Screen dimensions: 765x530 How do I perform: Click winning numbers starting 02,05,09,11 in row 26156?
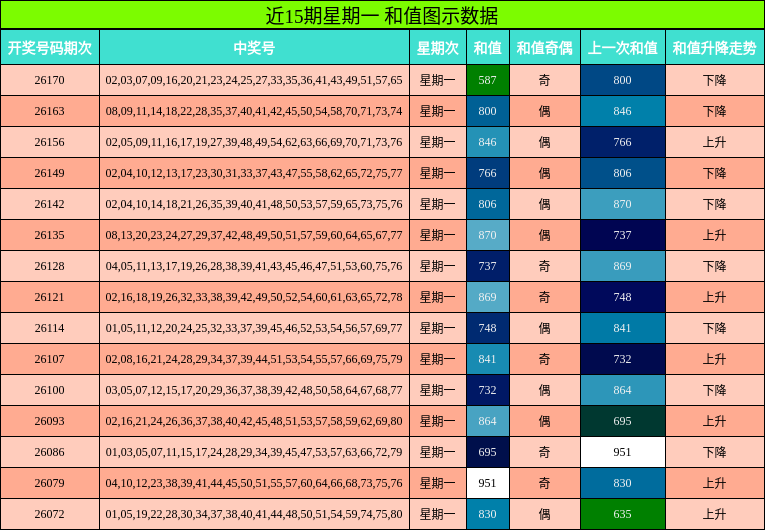pos(254,142)
